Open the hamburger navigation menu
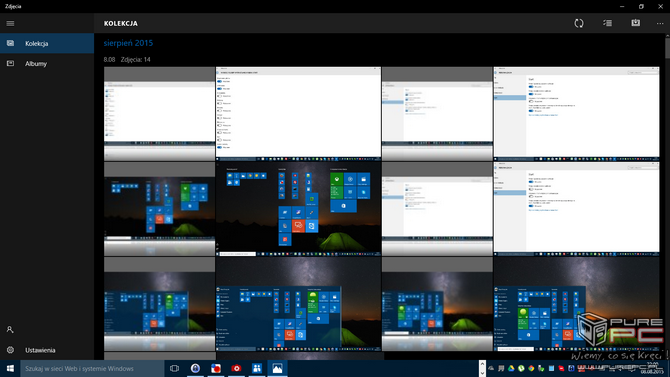 pyautogui.click(x=10, y=24)
